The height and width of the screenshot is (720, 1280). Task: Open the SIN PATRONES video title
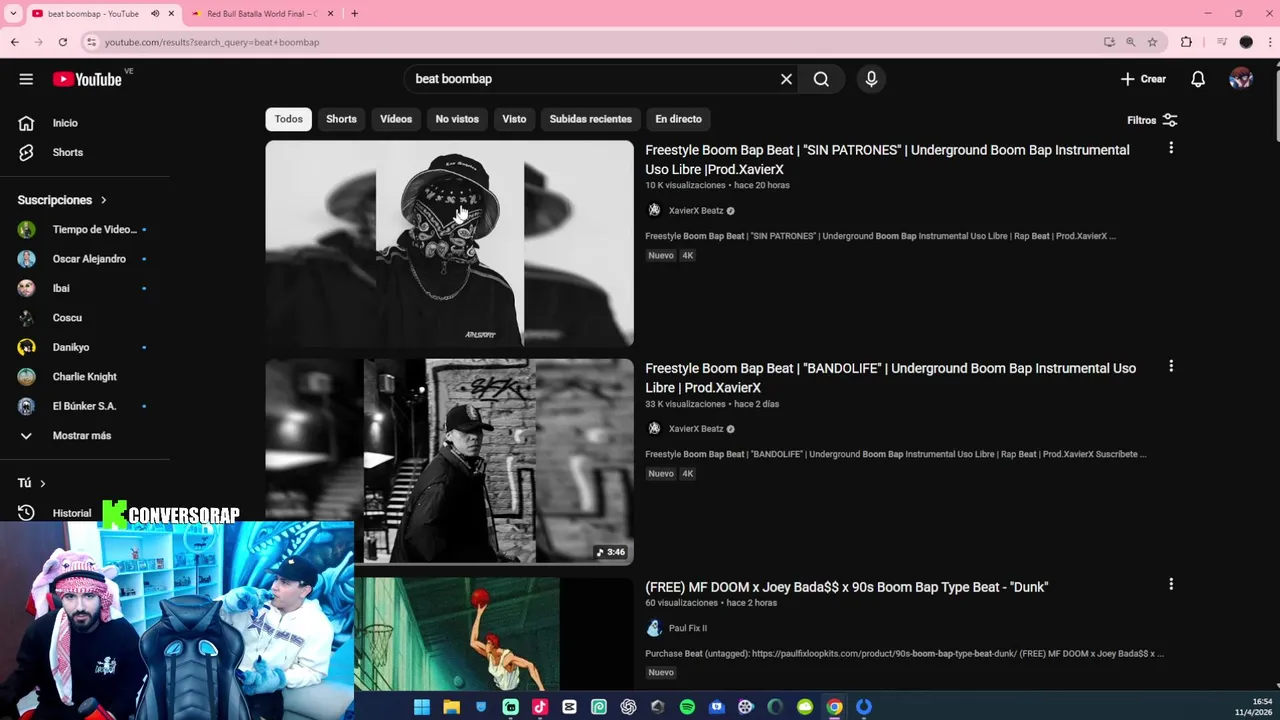(887, 160)
